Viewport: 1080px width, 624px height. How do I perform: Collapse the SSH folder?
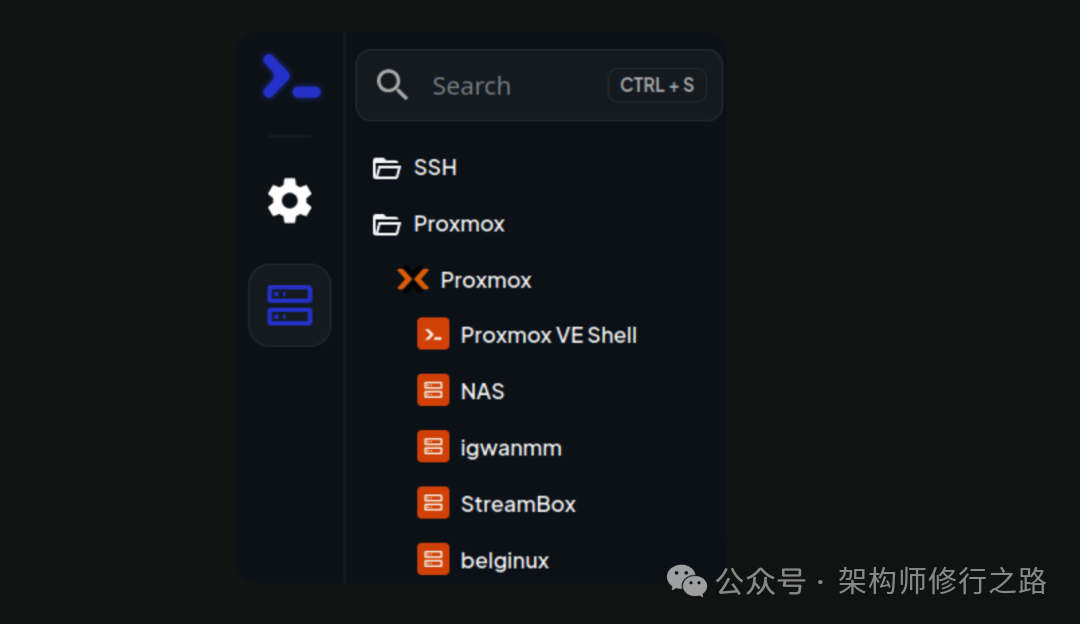[x=435, y=168]
